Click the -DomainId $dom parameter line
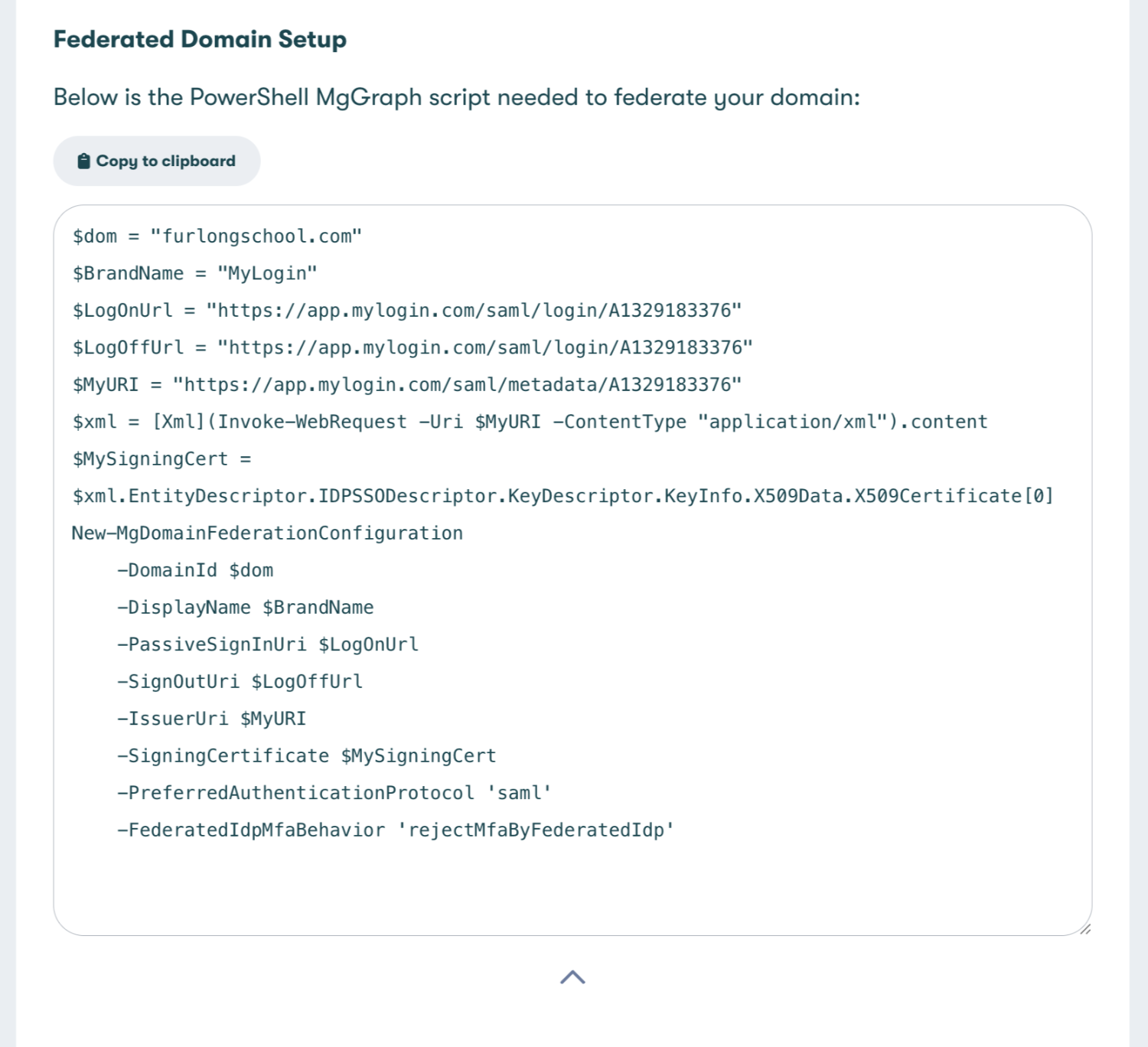Screen dimensions: 1148x1047 coord(195,570)
